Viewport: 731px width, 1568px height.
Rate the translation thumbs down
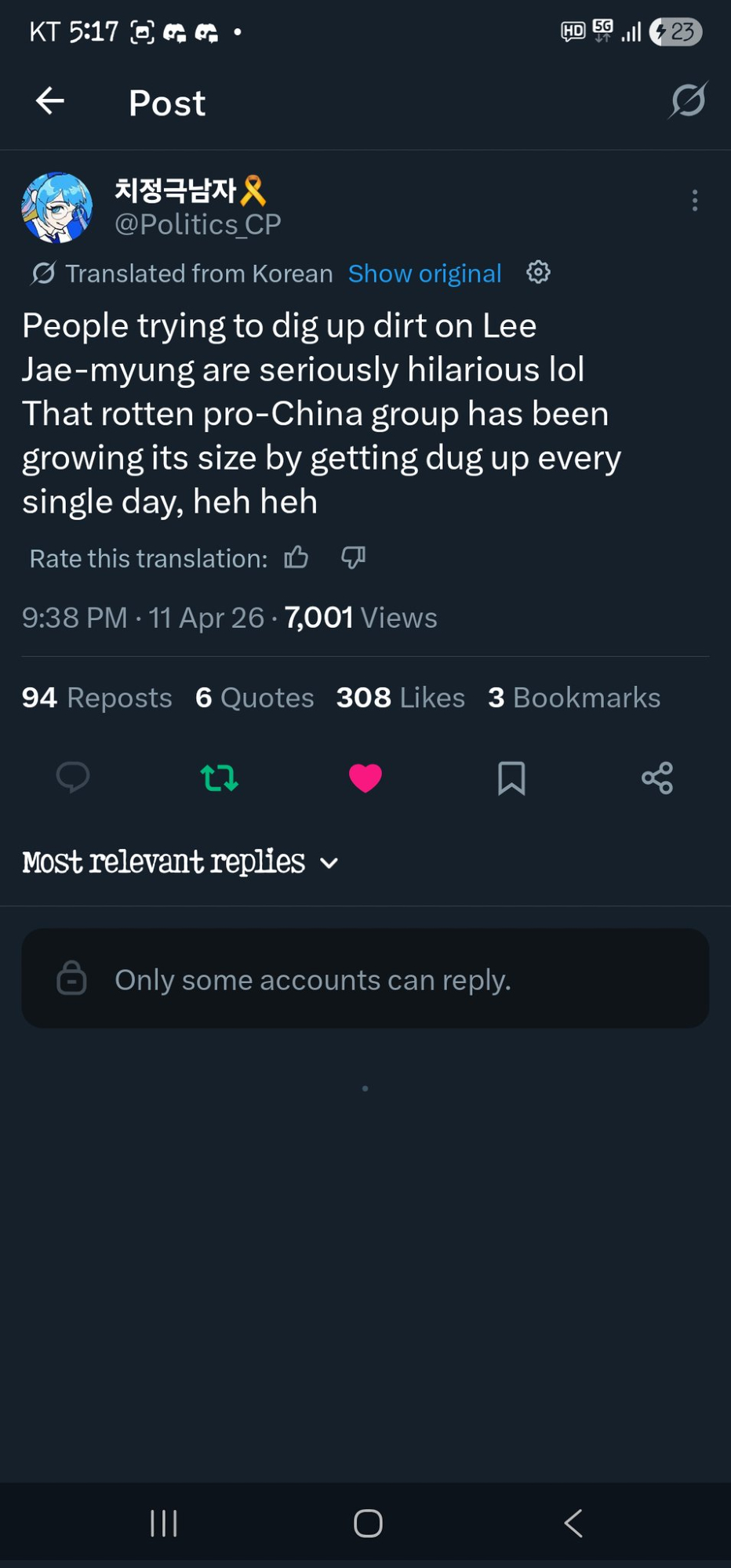click(353, 557)
